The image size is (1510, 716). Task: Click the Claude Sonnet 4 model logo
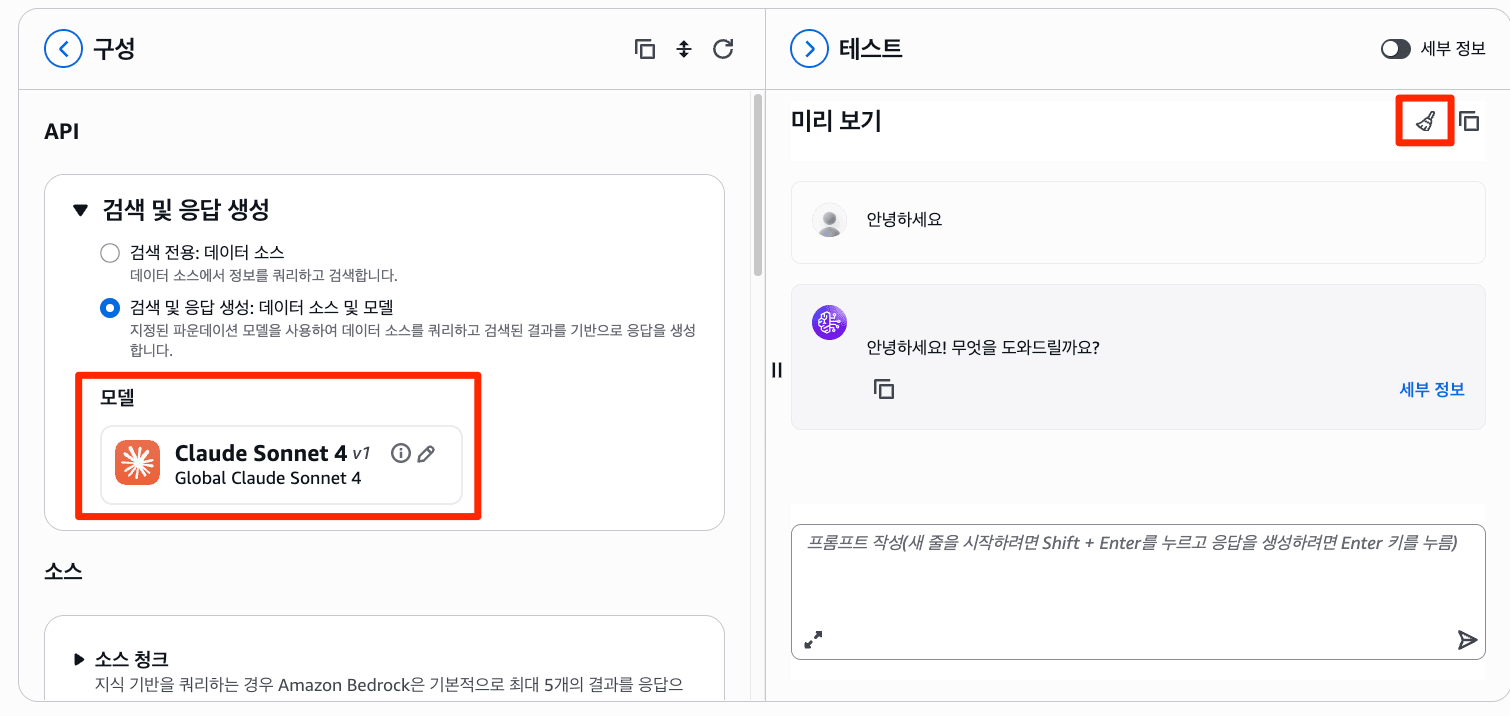[137, 462]
